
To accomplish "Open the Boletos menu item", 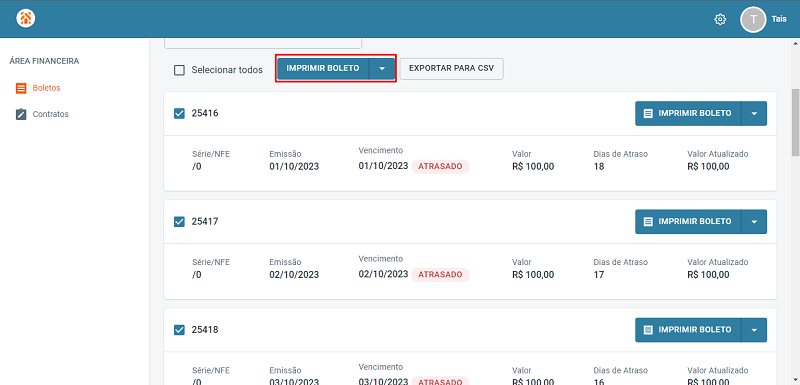I will 46,88.
